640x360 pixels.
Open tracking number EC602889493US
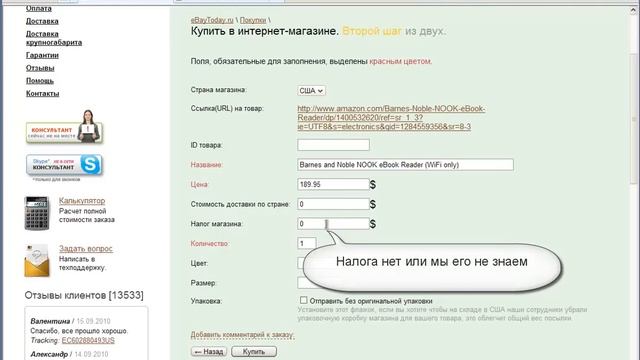pyautogui.click(x=88, y=340)
